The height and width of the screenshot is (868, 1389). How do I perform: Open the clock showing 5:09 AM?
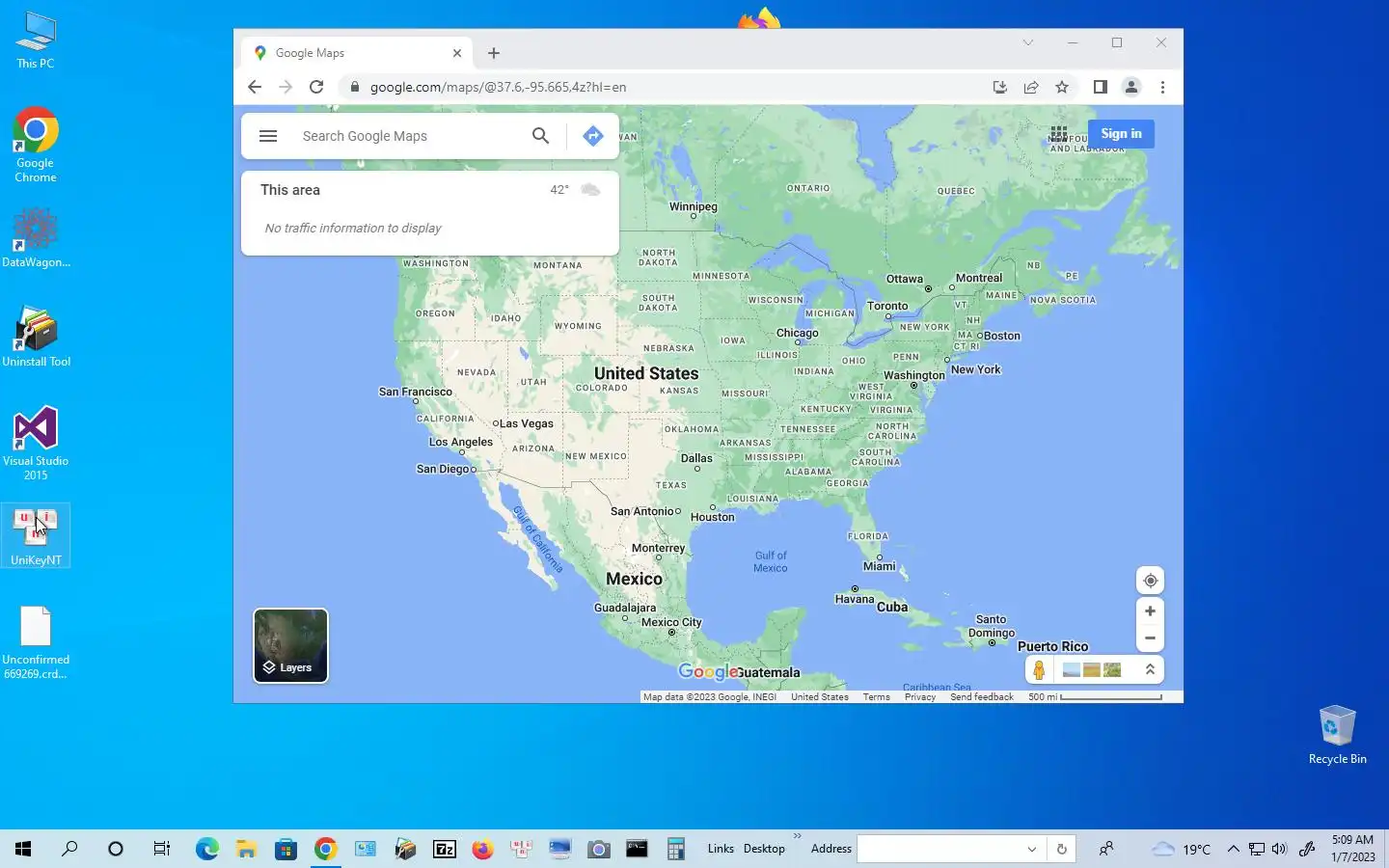(1352, 849)
